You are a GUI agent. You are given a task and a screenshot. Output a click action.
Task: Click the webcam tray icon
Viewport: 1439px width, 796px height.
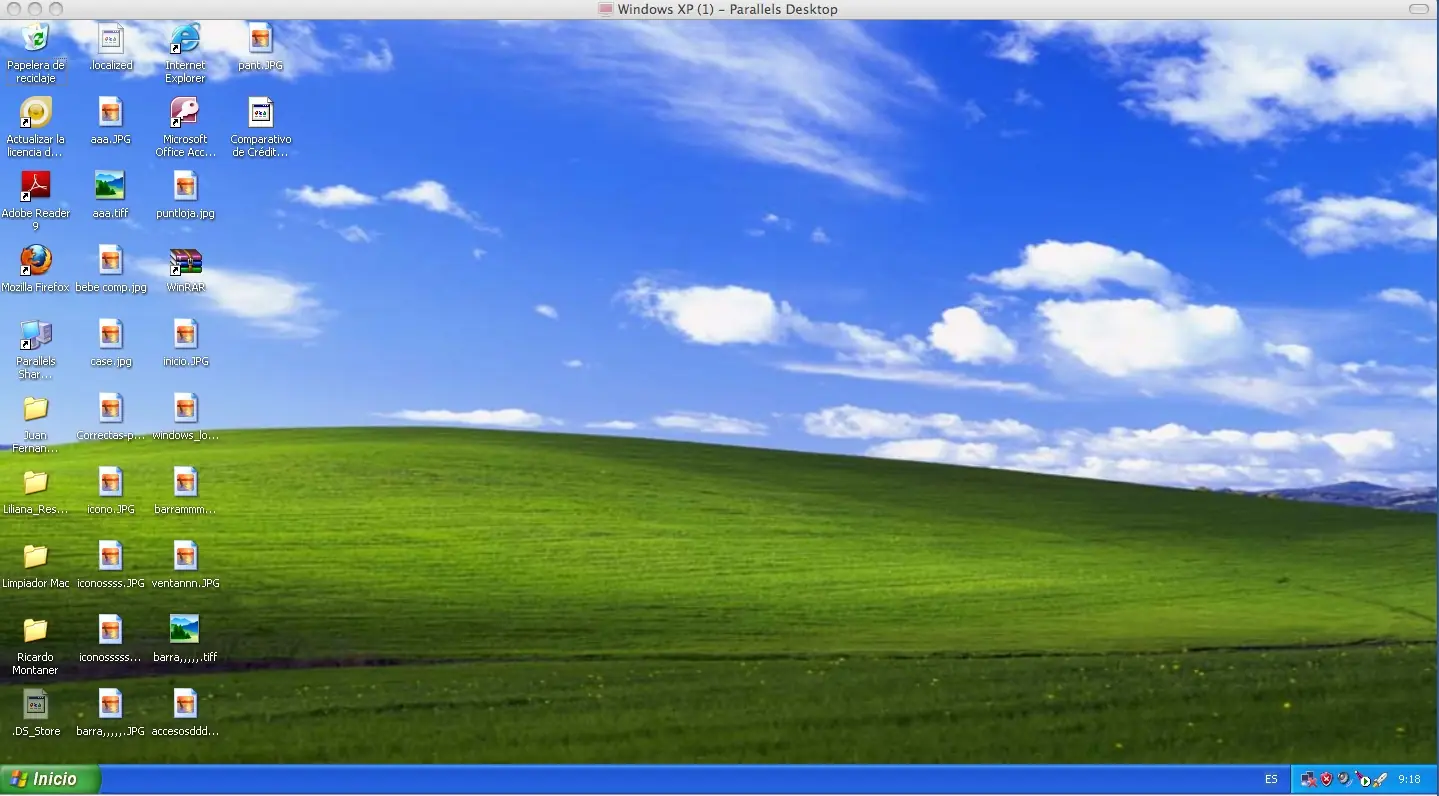(1345, 779)
